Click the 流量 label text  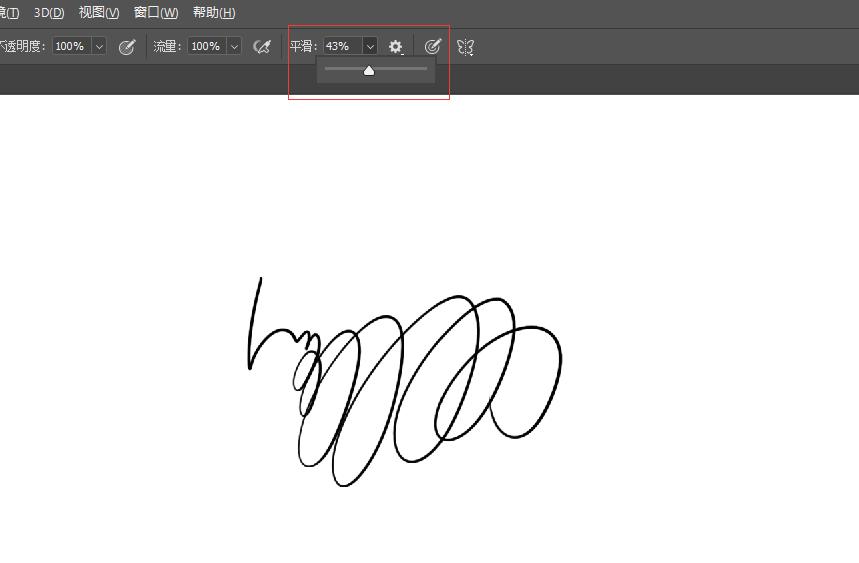click(167, 46)
